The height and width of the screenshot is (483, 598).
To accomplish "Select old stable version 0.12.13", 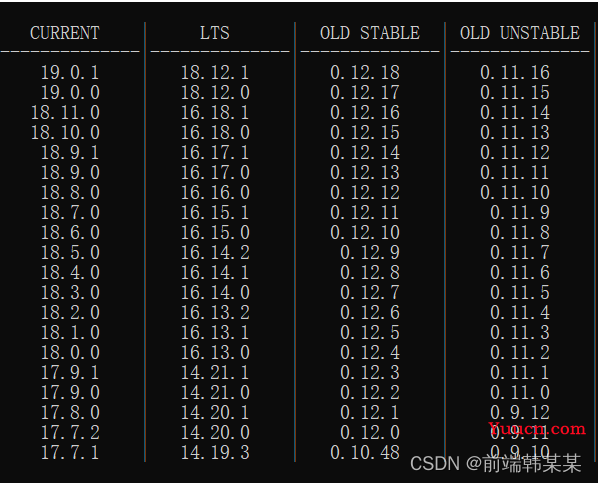I will coord(365,172).
